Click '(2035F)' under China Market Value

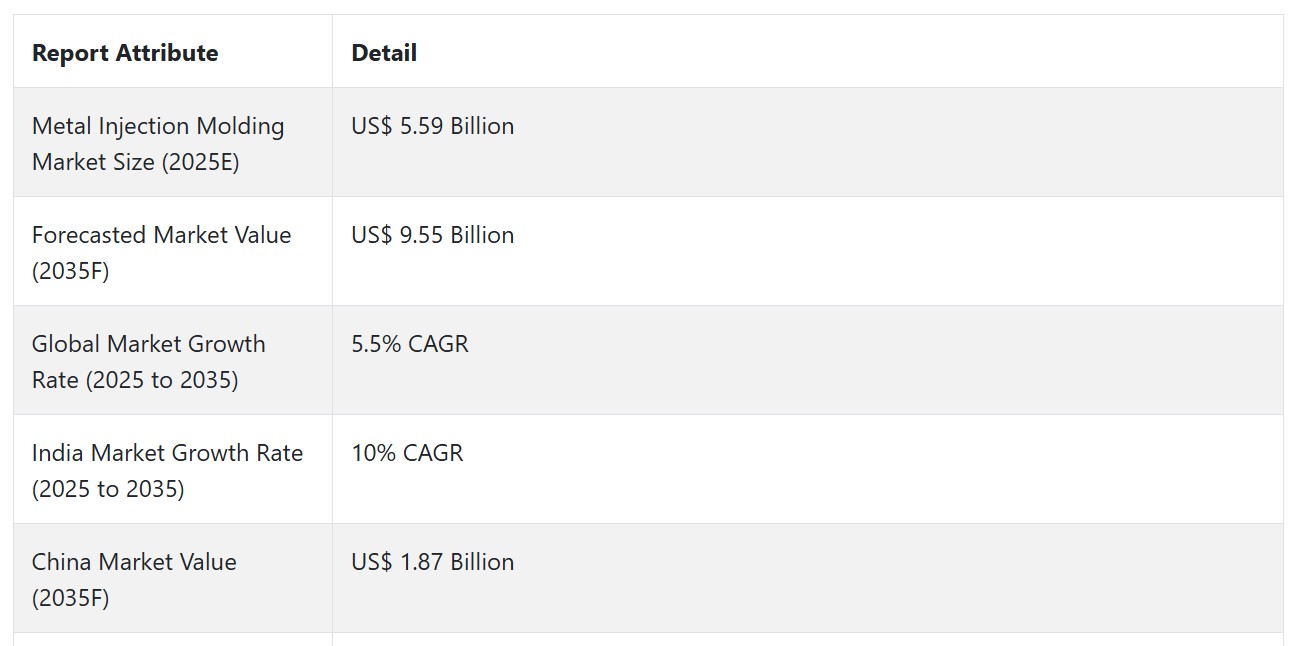coord(71,598)
